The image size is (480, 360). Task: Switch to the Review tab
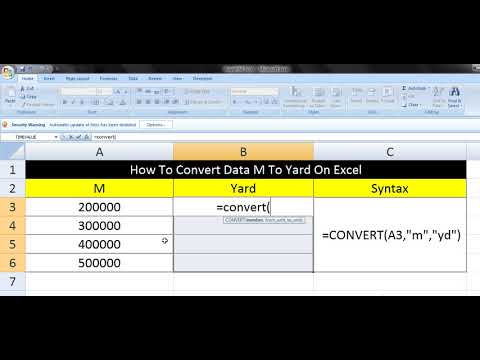point(155,79)
